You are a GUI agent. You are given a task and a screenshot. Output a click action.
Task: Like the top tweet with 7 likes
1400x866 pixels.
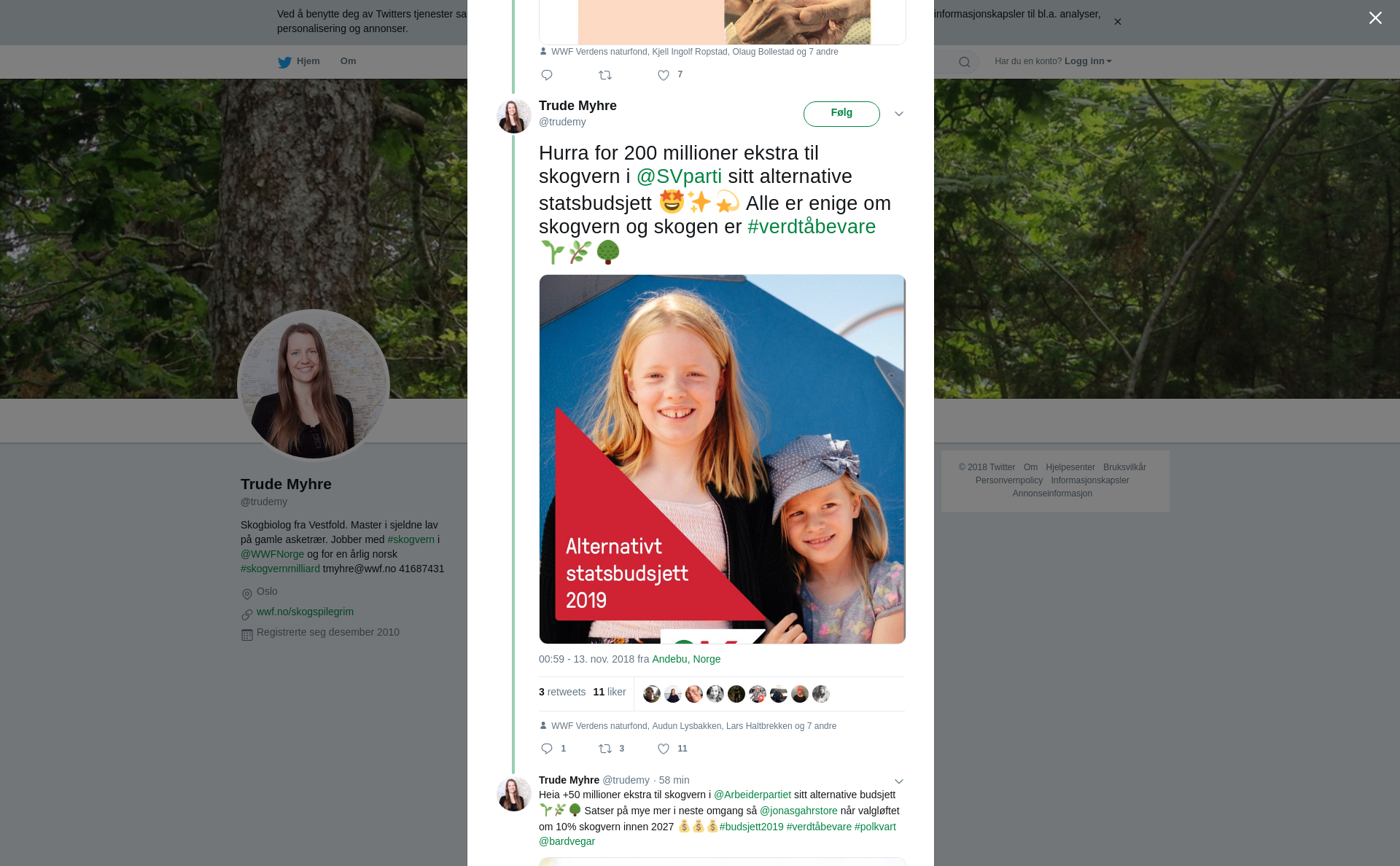point(664,75)
